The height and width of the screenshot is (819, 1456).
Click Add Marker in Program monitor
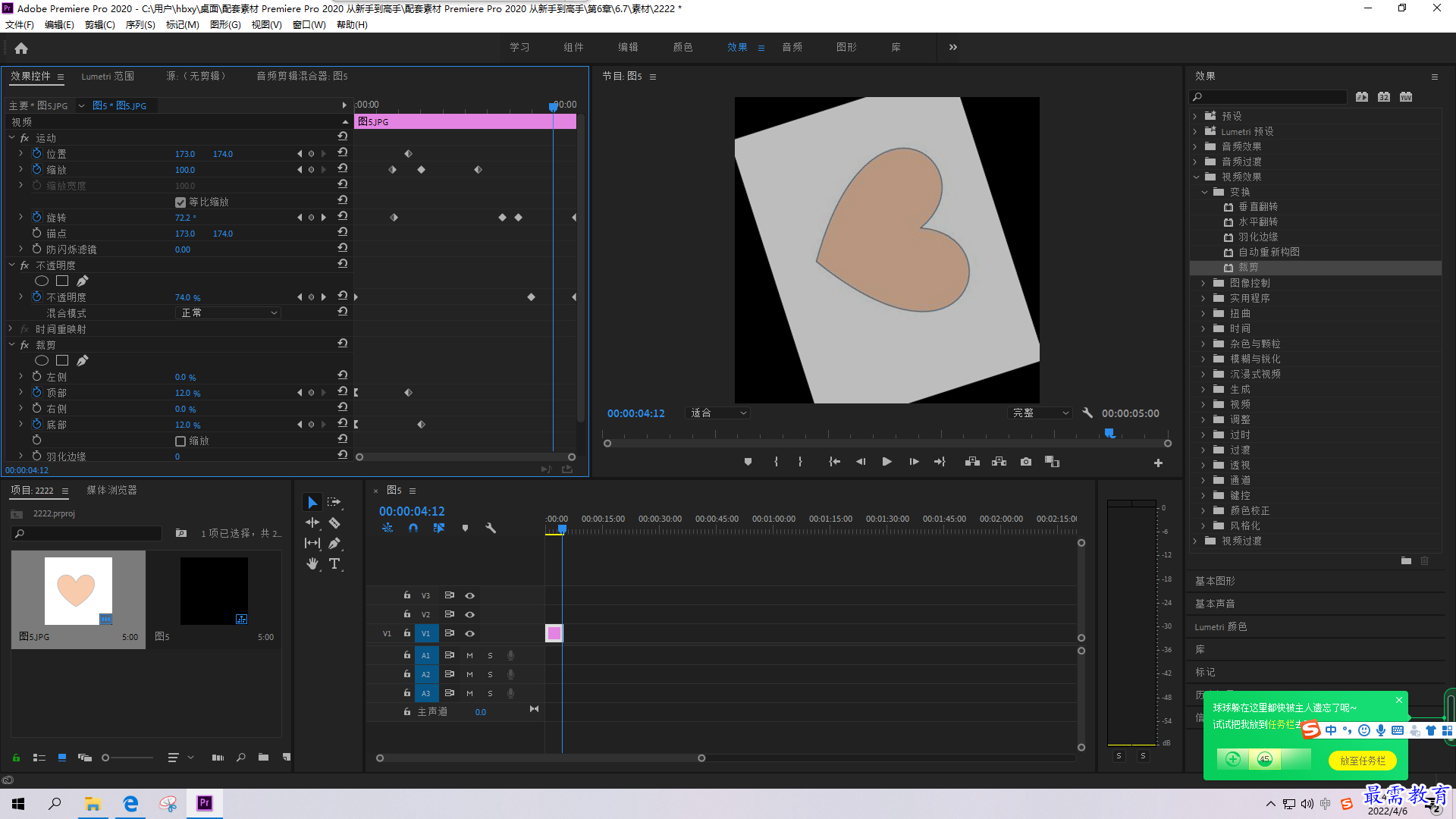click(x=748, y=462)
